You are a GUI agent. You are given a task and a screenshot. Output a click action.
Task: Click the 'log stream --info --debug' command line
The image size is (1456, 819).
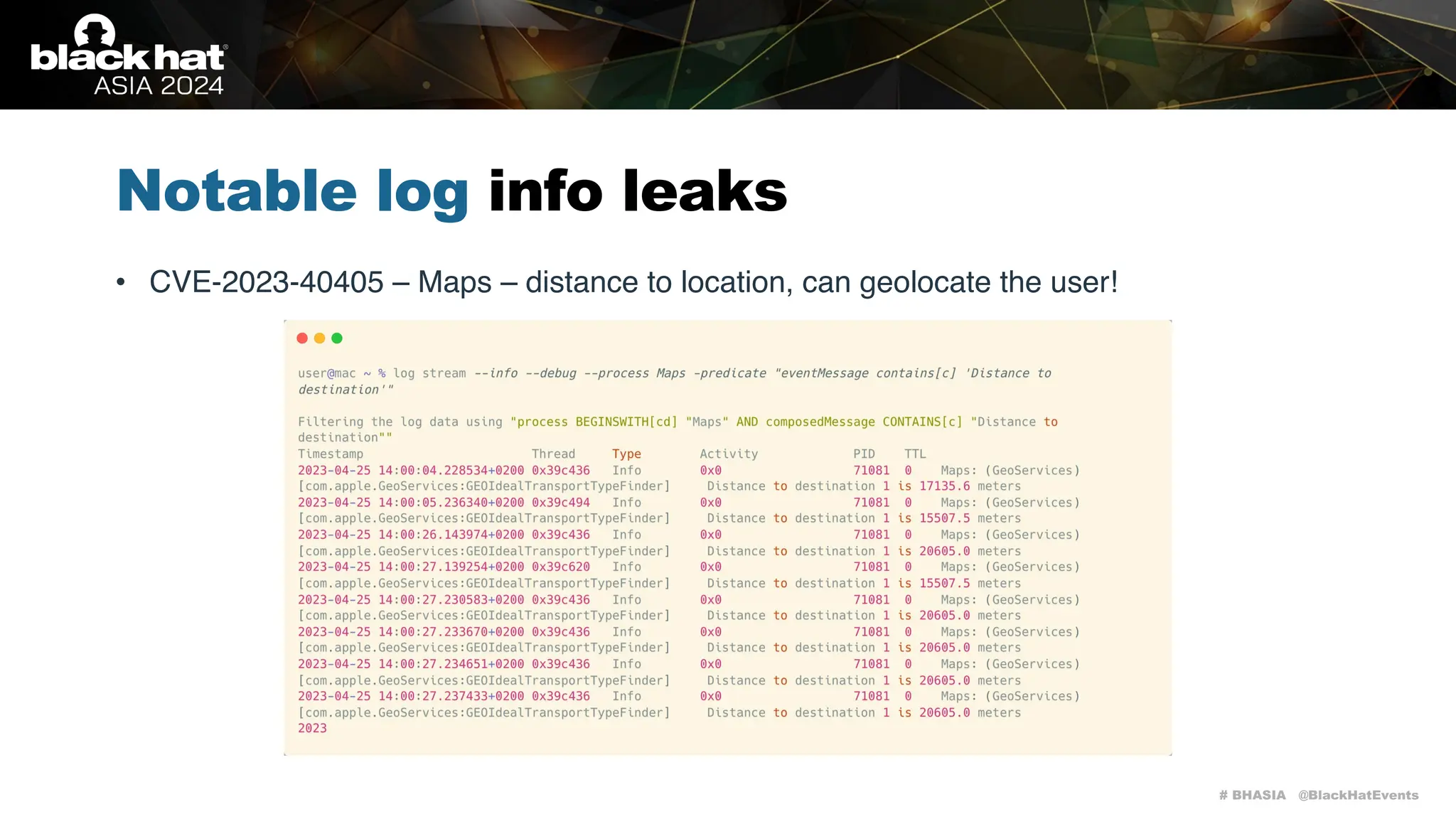pyautogui.click(x=675, y=381)
